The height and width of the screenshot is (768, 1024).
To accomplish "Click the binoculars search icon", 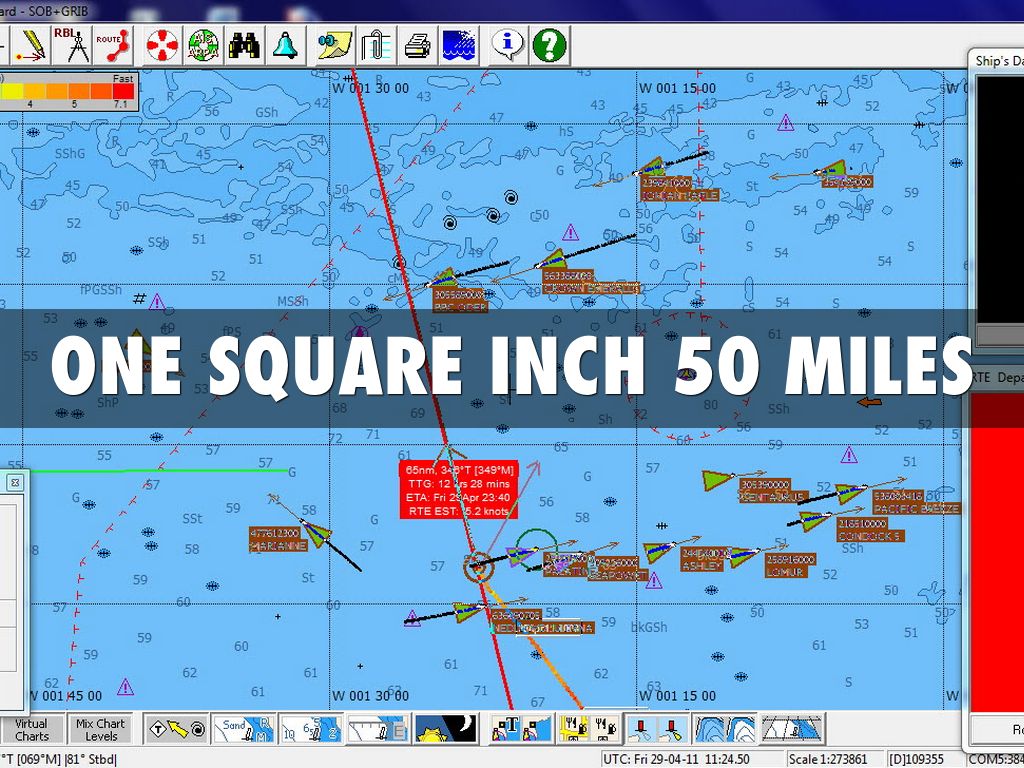I will (x=244, y=45).
